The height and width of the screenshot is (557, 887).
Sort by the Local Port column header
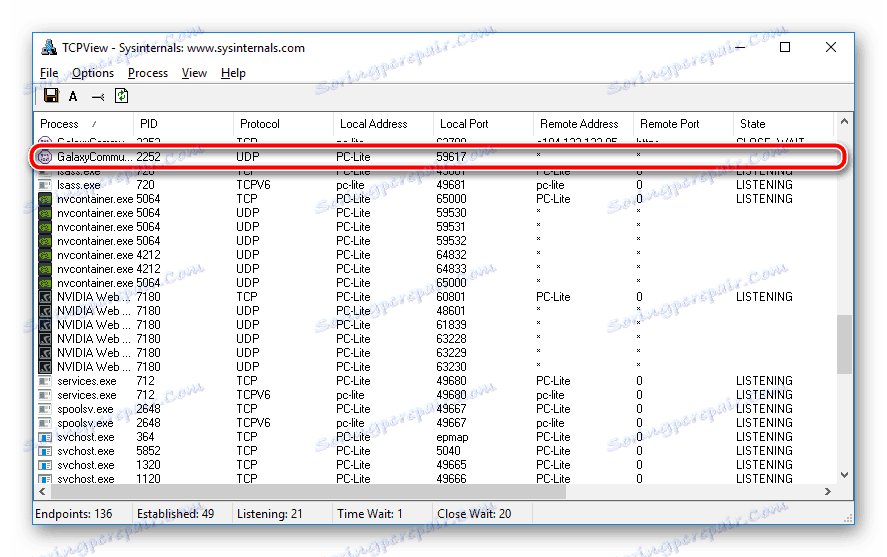coord(484,124)
